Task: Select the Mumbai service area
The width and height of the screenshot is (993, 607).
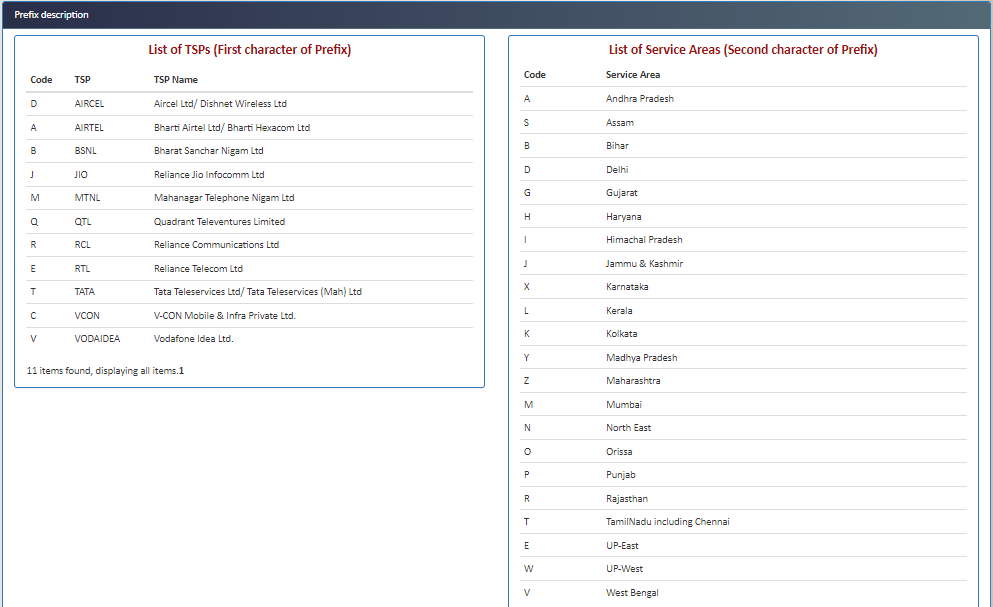Action: pyautogui.click(x=624, y=405)
